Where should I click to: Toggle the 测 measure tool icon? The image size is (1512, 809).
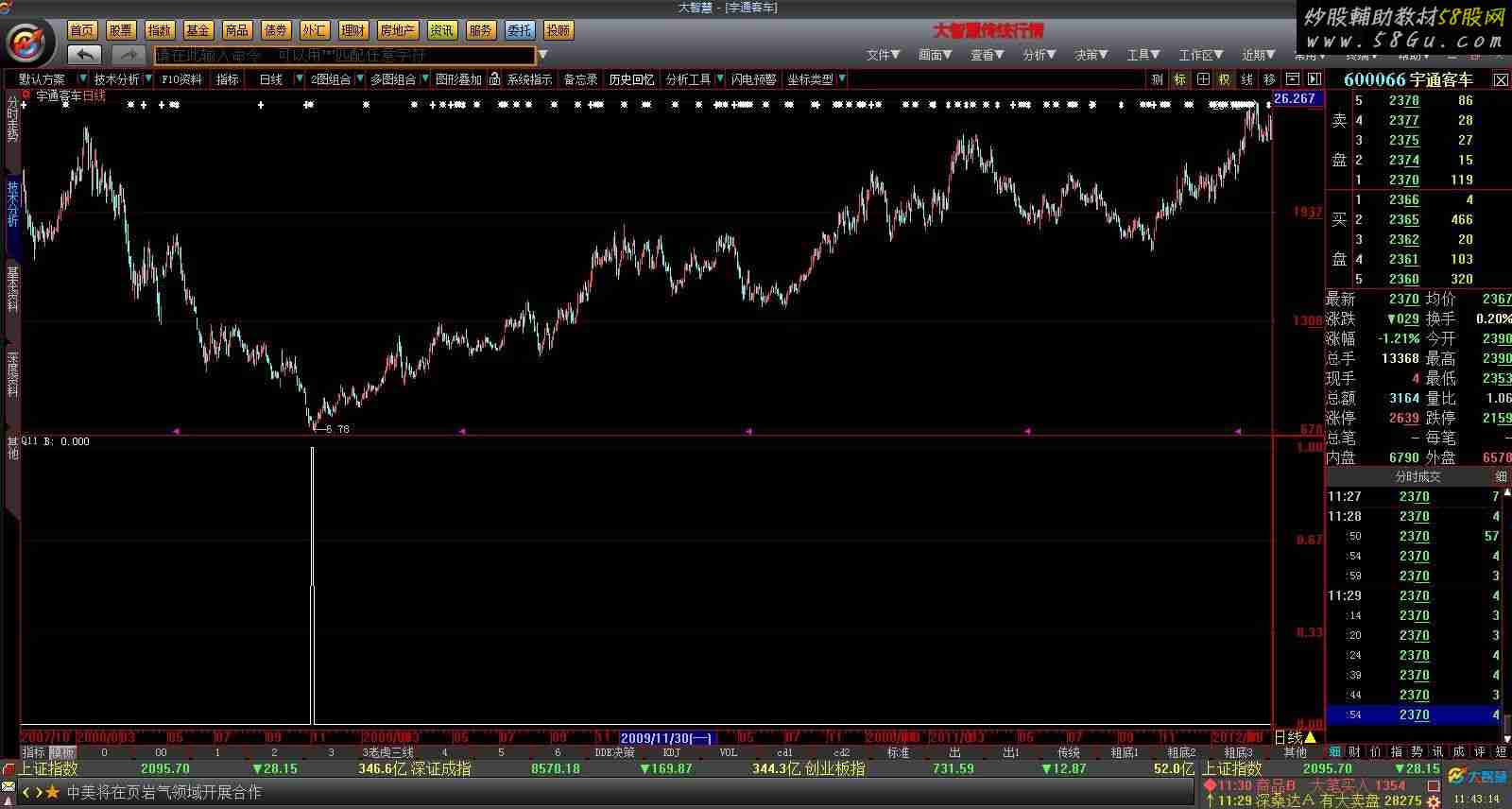click(1158, 79)
